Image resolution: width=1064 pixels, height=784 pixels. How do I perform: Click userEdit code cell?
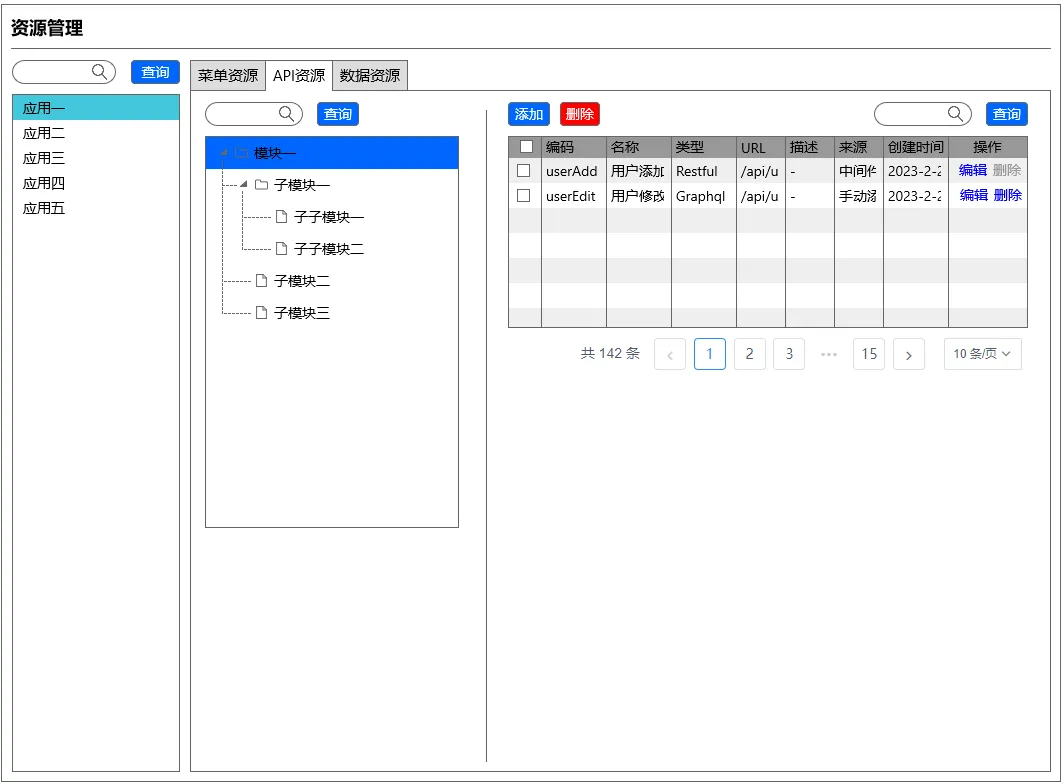point(574,196)
